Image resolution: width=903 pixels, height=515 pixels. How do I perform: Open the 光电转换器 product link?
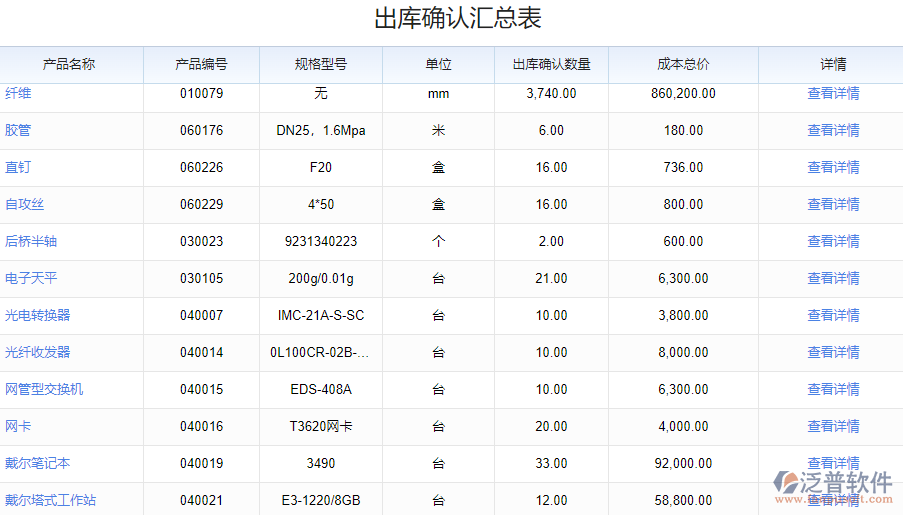click(38, 315)
